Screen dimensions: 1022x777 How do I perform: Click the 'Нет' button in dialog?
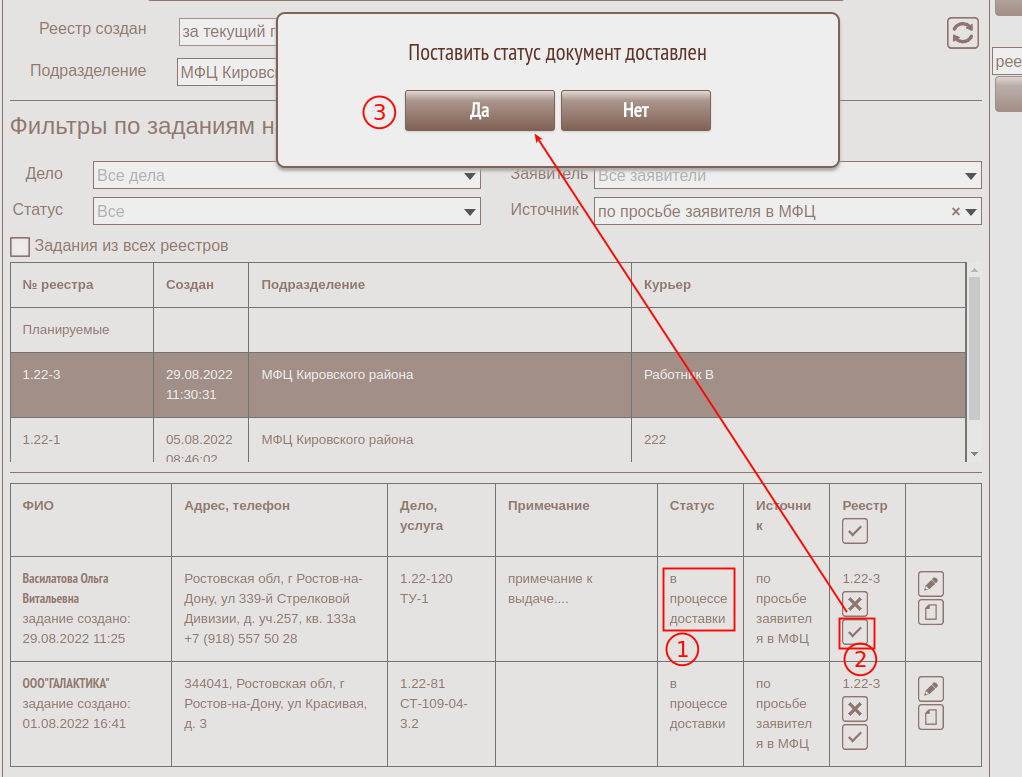635,111
